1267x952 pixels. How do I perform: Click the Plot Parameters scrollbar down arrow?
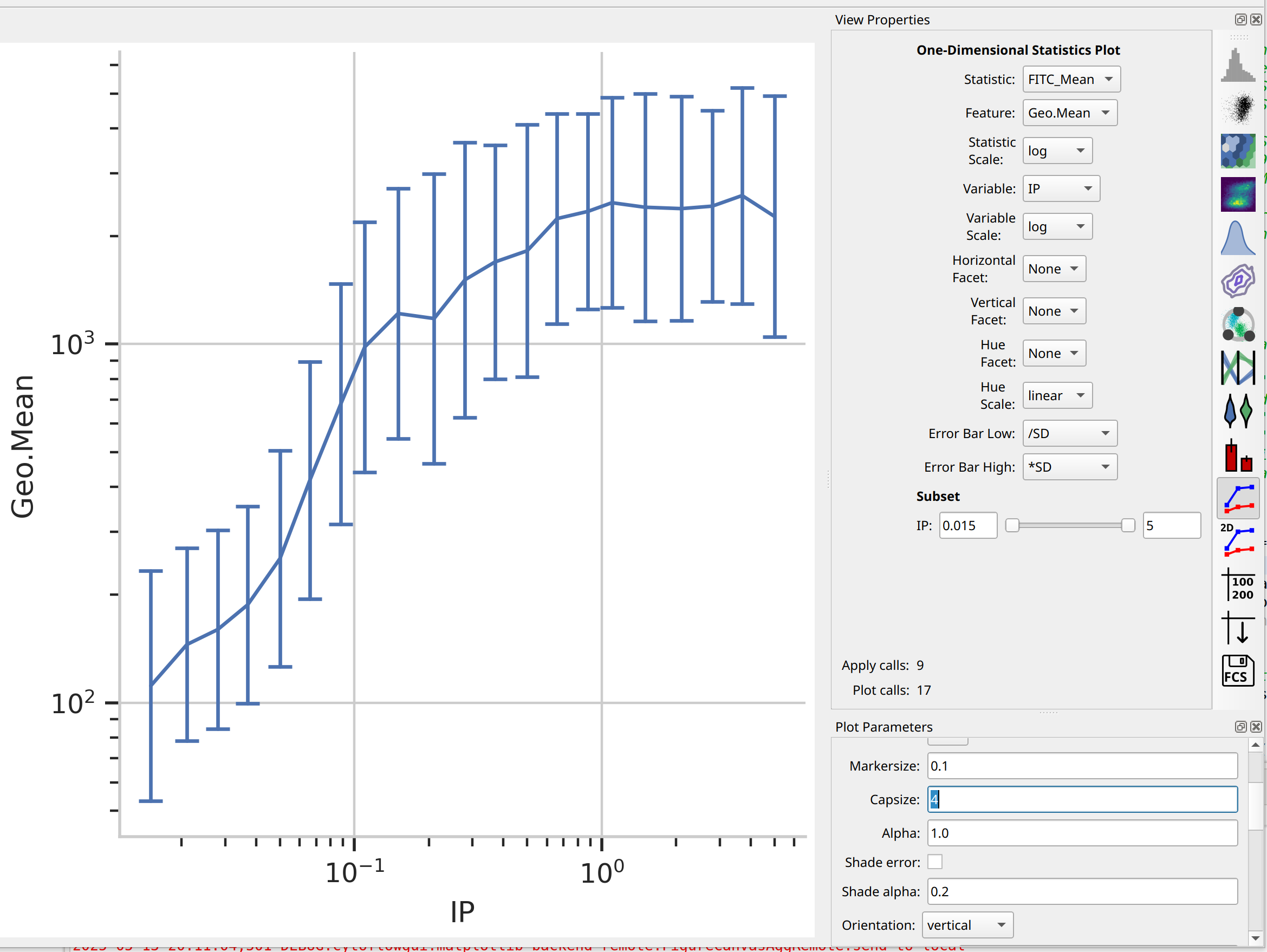[x=1255, y=938]
